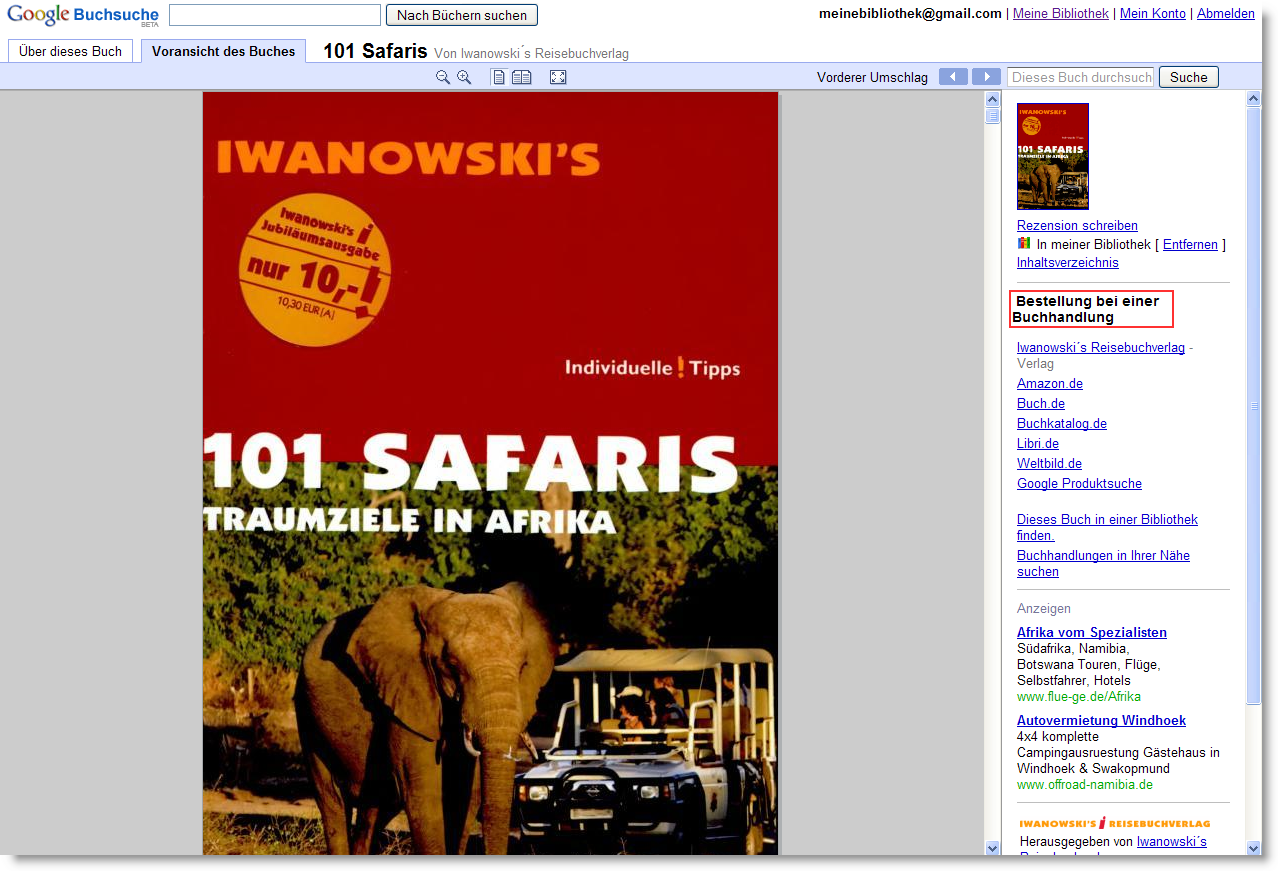Focus the 'Dieses Buch durchsuchen' field
The image size is (1278, 871).
pos(1081,77)
